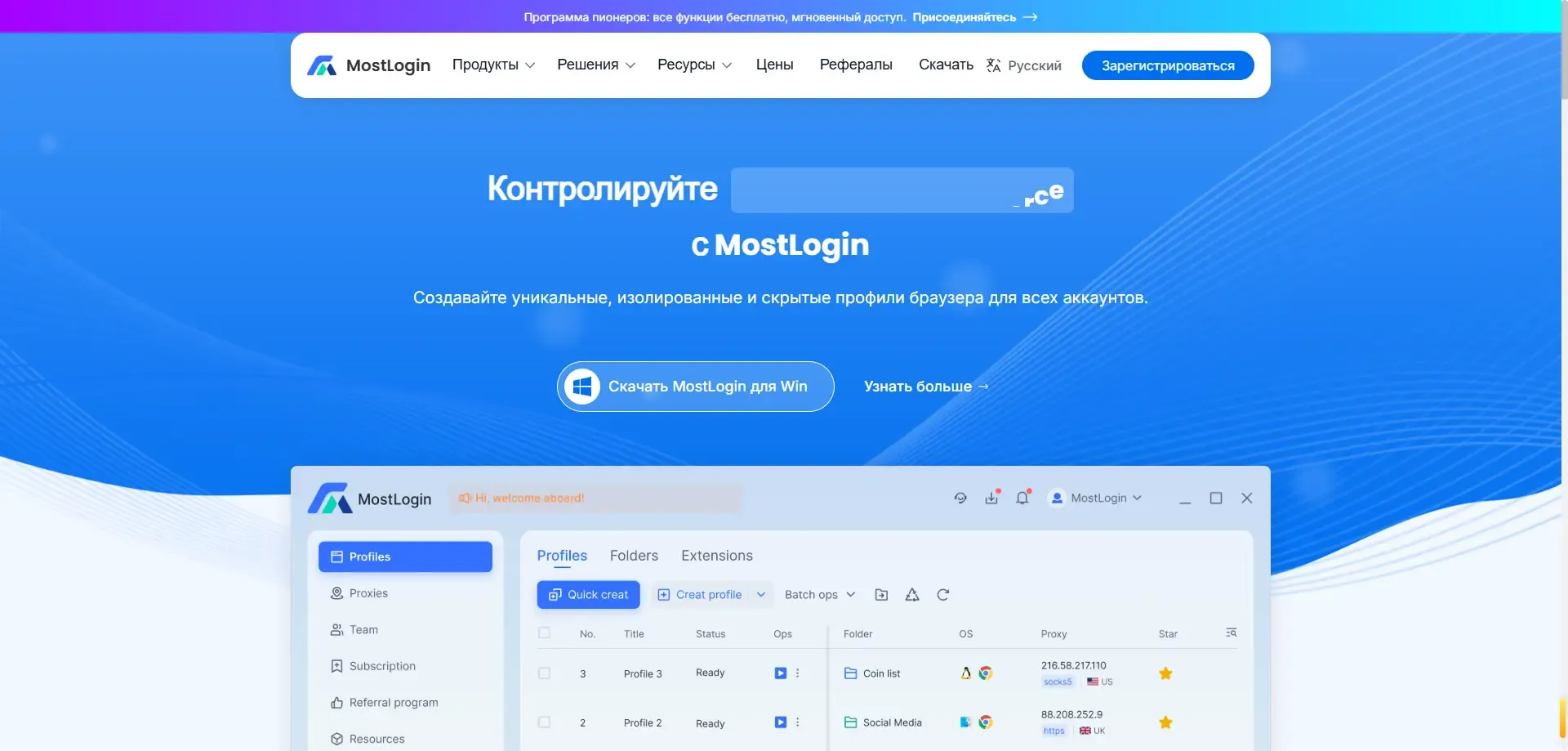Click Скачать in the navigation bar

tap(946, 65)
